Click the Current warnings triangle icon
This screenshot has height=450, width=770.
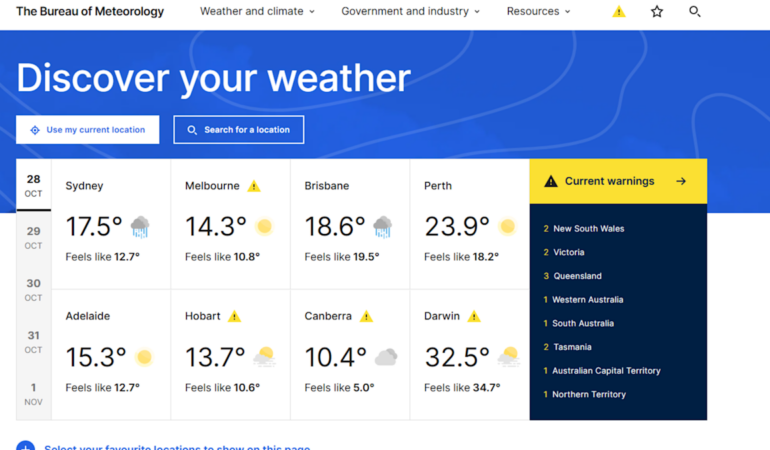click(550, 181)
